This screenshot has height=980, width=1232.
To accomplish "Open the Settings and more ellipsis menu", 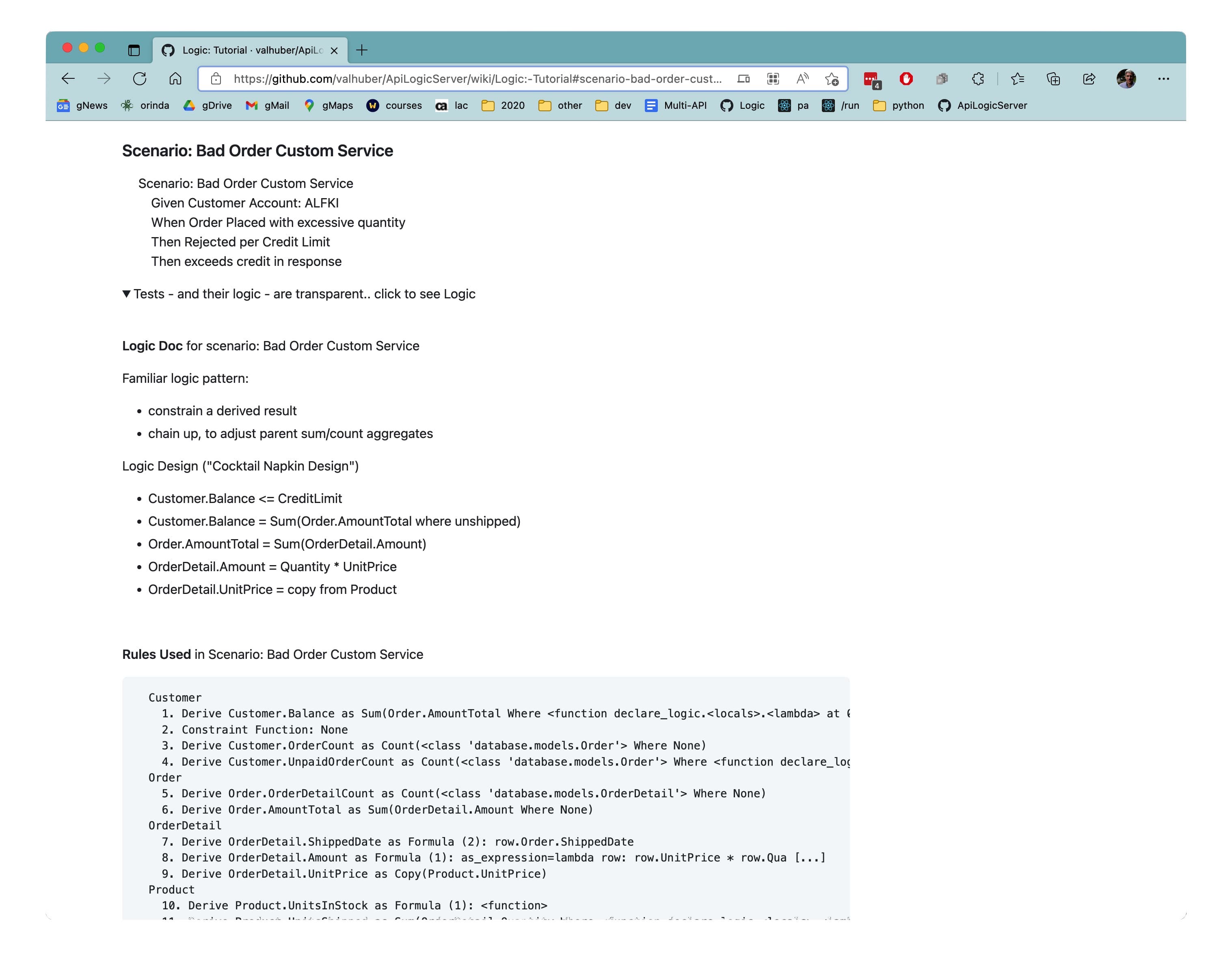I will tap(1163, 79).
